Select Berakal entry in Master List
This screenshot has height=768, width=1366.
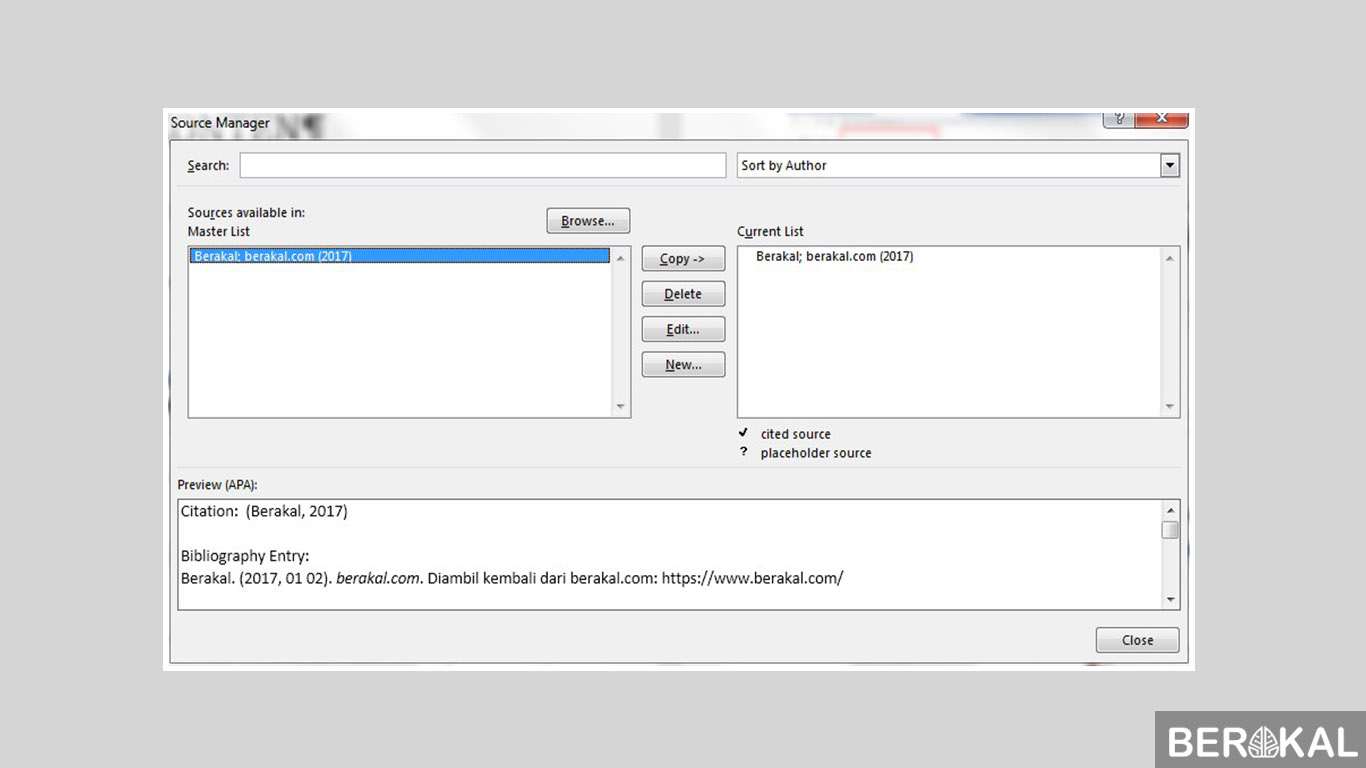click(399, 256)
